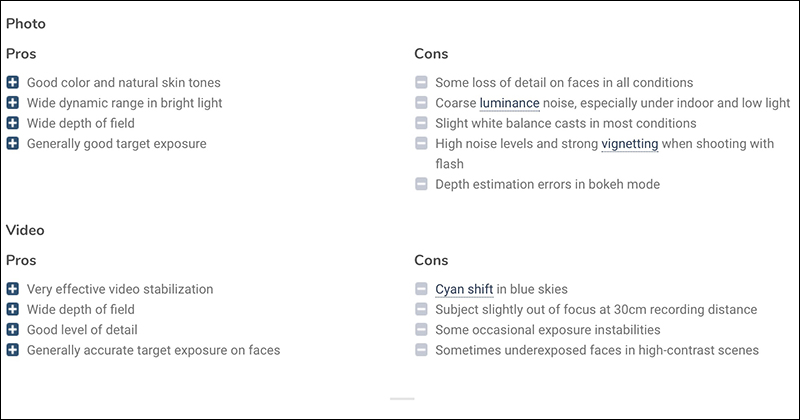Click minus icon next to Slight white balance casts

coord(421,123)
